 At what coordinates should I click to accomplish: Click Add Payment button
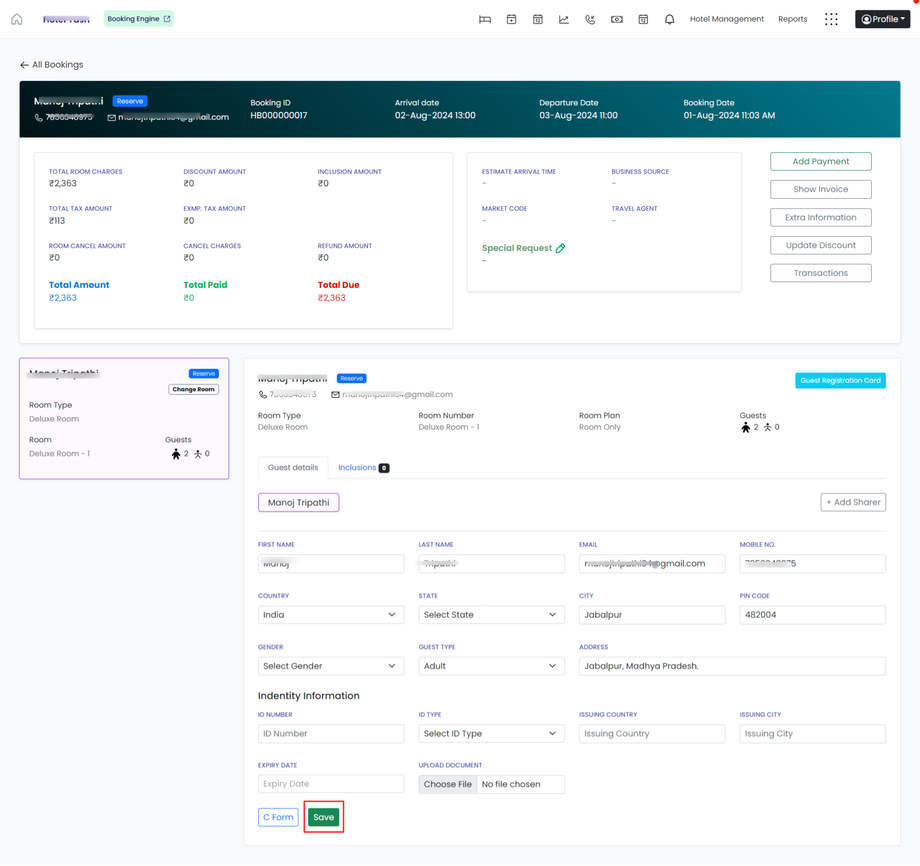click(x=820, y=161)
